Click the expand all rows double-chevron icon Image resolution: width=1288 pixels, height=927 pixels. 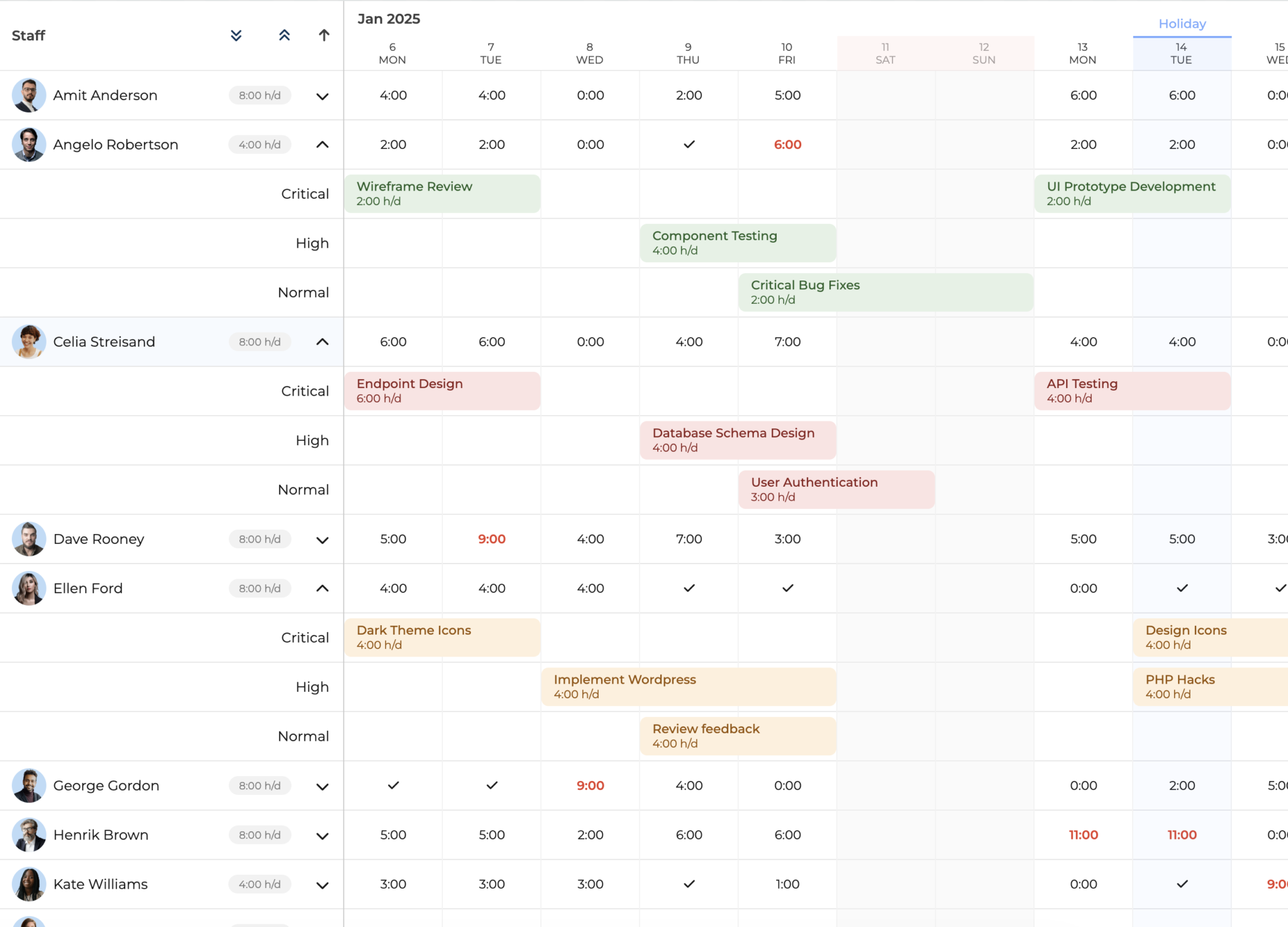point(236,35)
